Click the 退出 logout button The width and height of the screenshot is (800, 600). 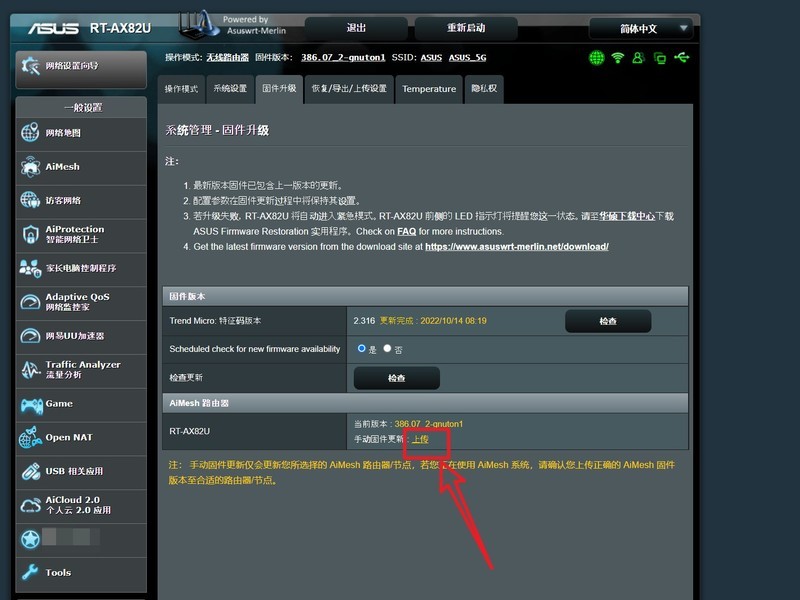[356, 28]
